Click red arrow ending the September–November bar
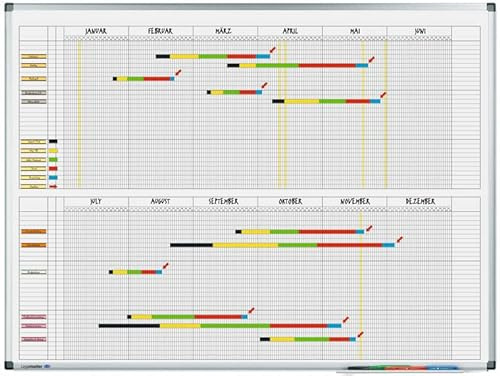The width and height of the screenshot is (500, 376). coord(369,228)
